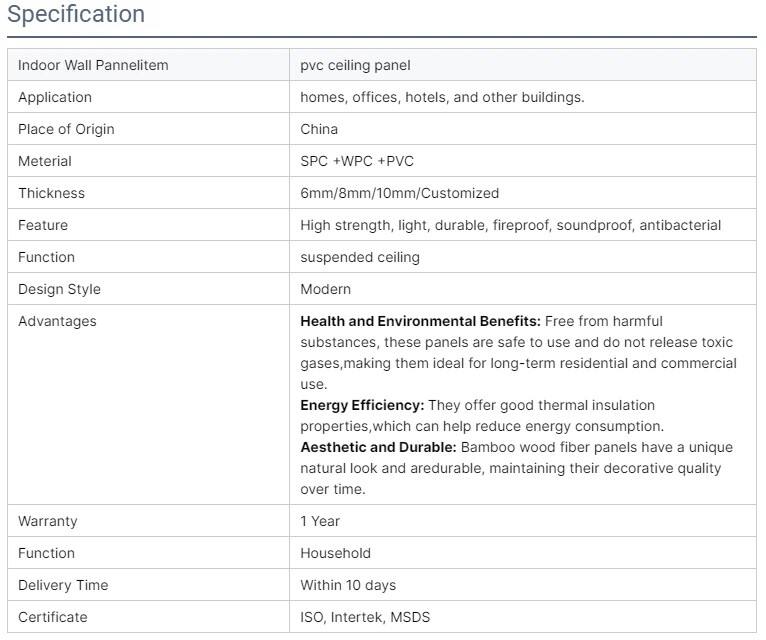The height and width of the screenshot is (640, 766).
Task: Click the Design Style label
Action: pos(59,289)
